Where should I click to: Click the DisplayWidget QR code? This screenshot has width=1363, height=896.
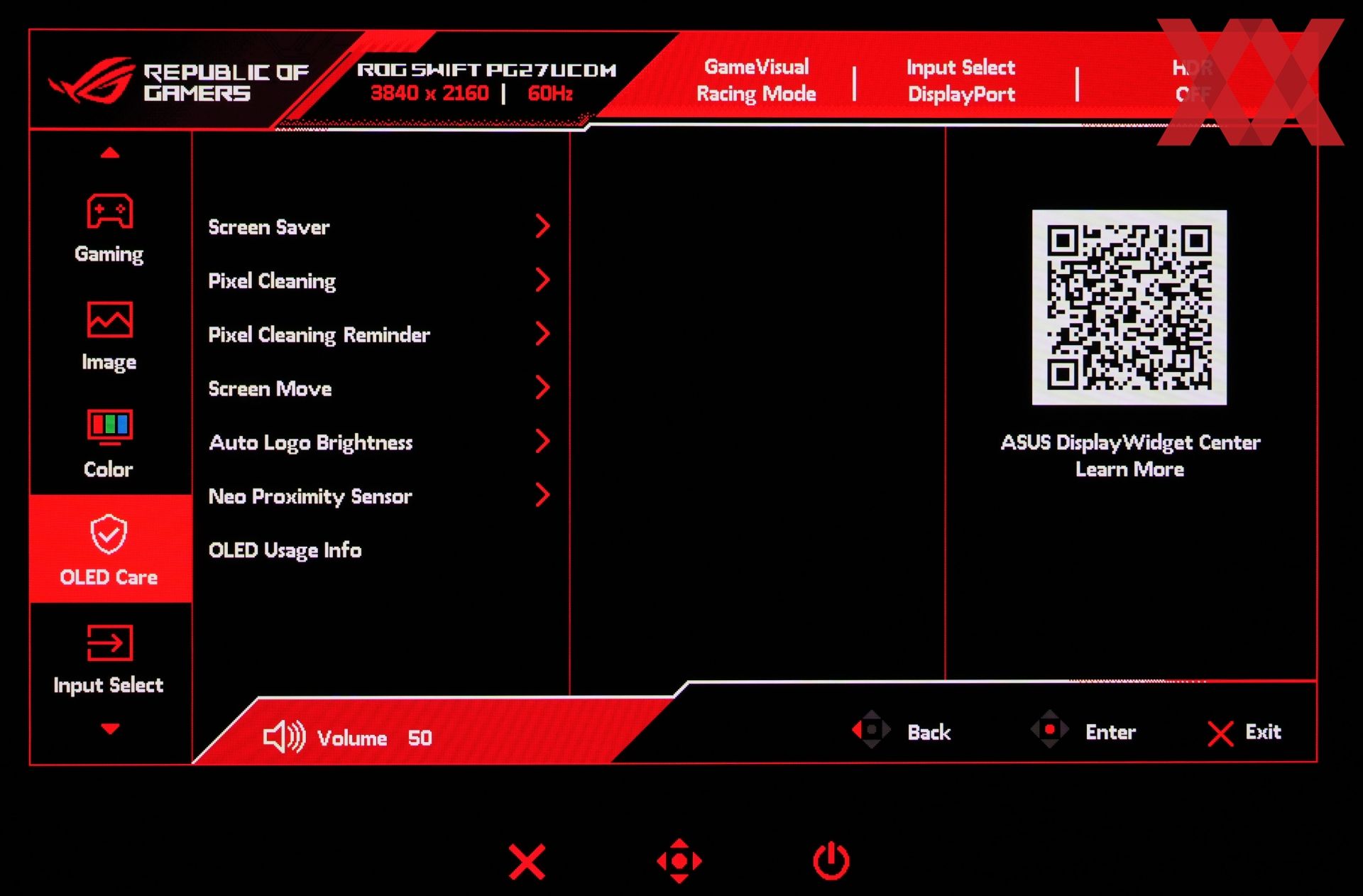pos(1129,307)
